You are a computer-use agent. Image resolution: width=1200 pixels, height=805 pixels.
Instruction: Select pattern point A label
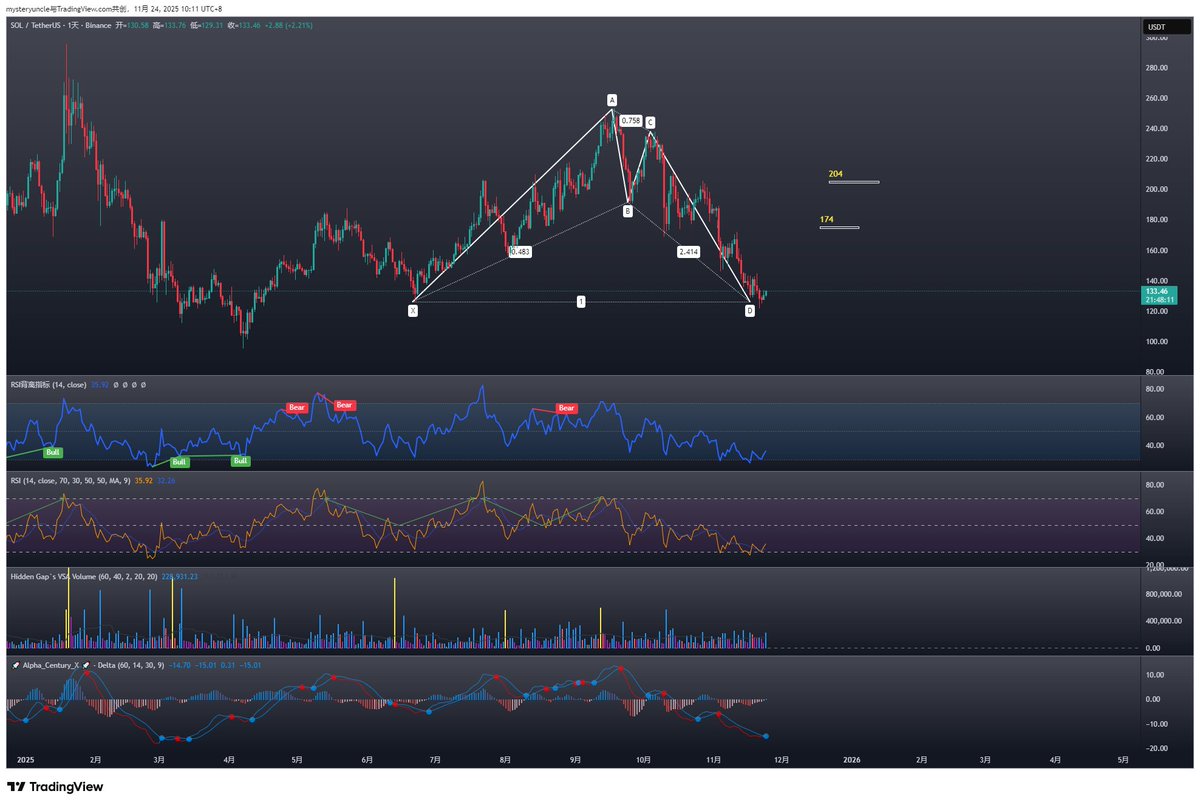(x=611, y=100)
